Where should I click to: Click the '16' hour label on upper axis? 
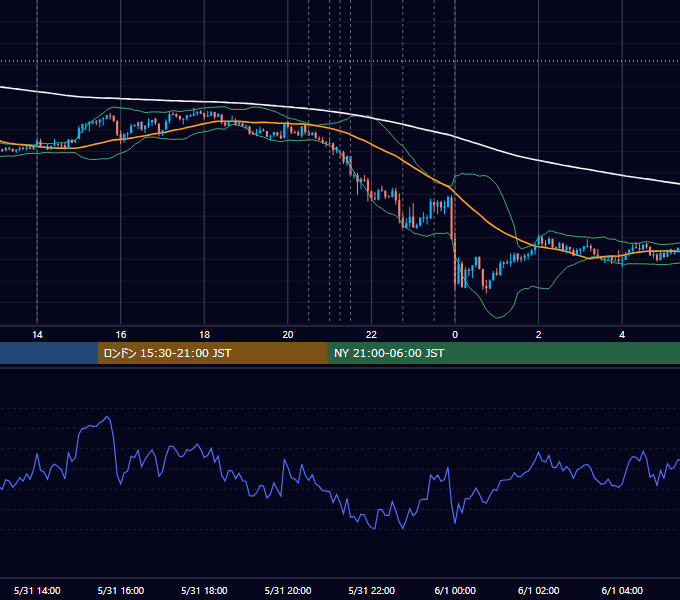(x=121, y=335)
